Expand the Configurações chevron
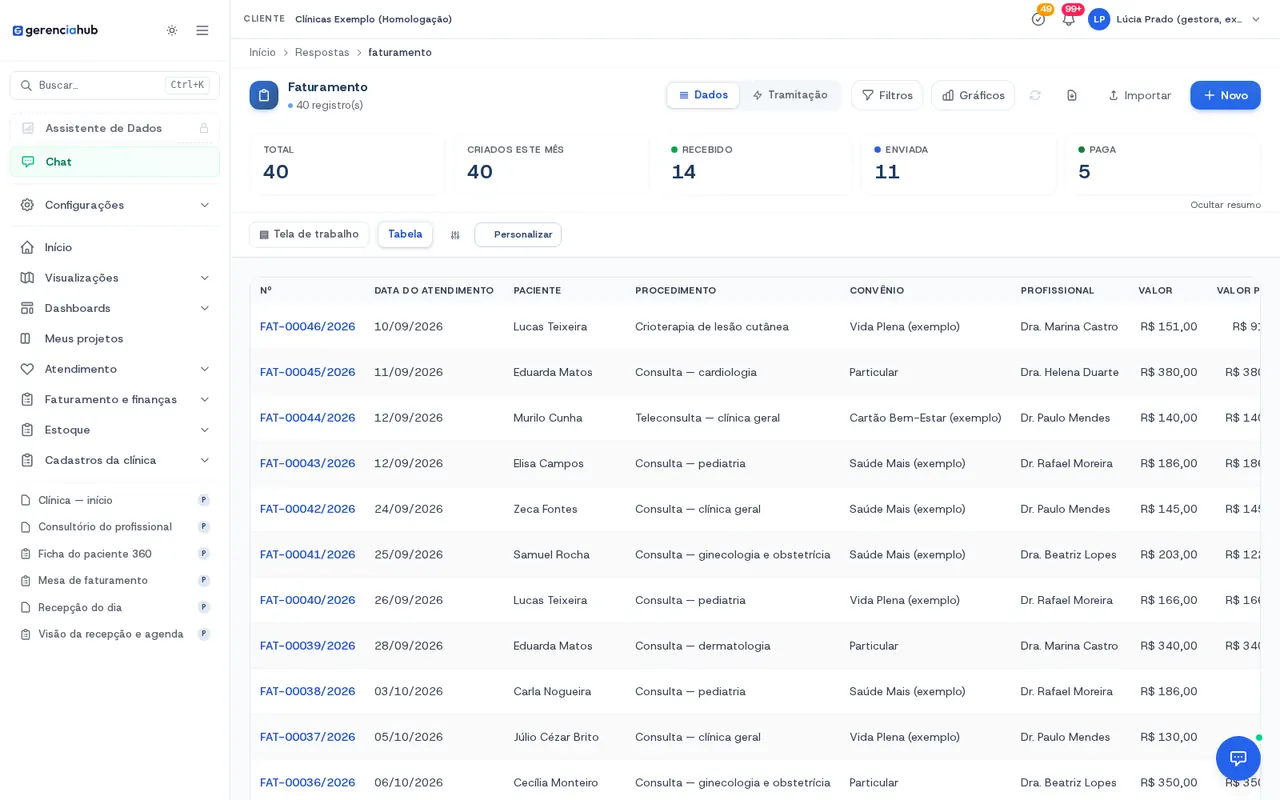The image size is (1280, 800). 205,205
